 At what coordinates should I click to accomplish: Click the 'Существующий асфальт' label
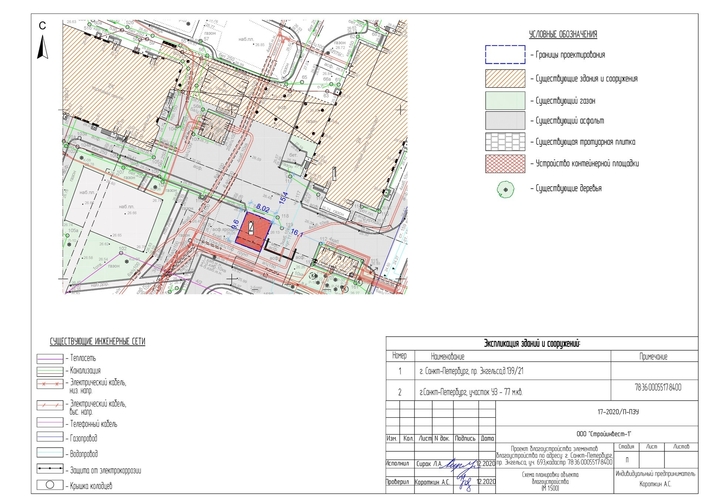pyautogui.click(x=570, y=121)
